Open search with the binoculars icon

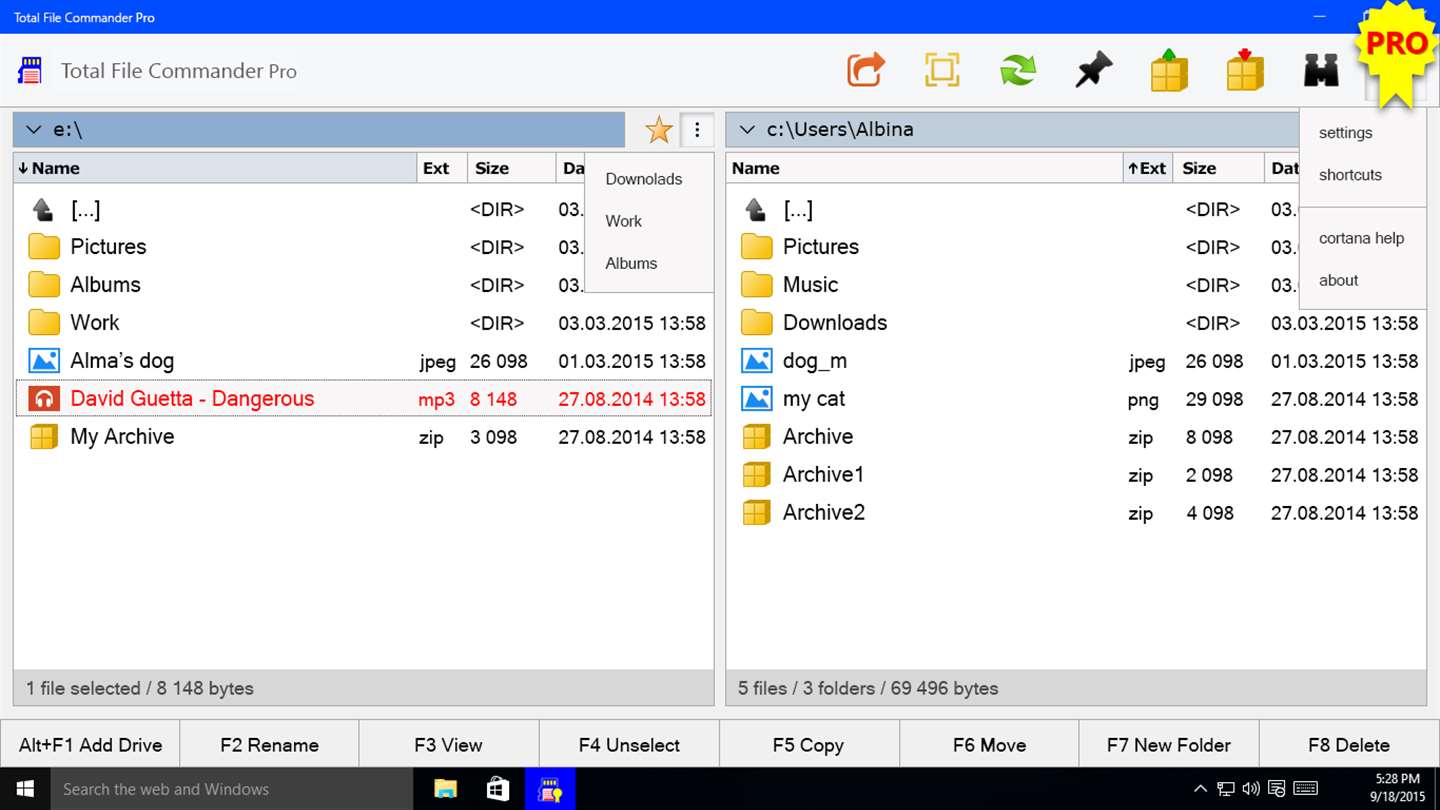click(1321, 70)
